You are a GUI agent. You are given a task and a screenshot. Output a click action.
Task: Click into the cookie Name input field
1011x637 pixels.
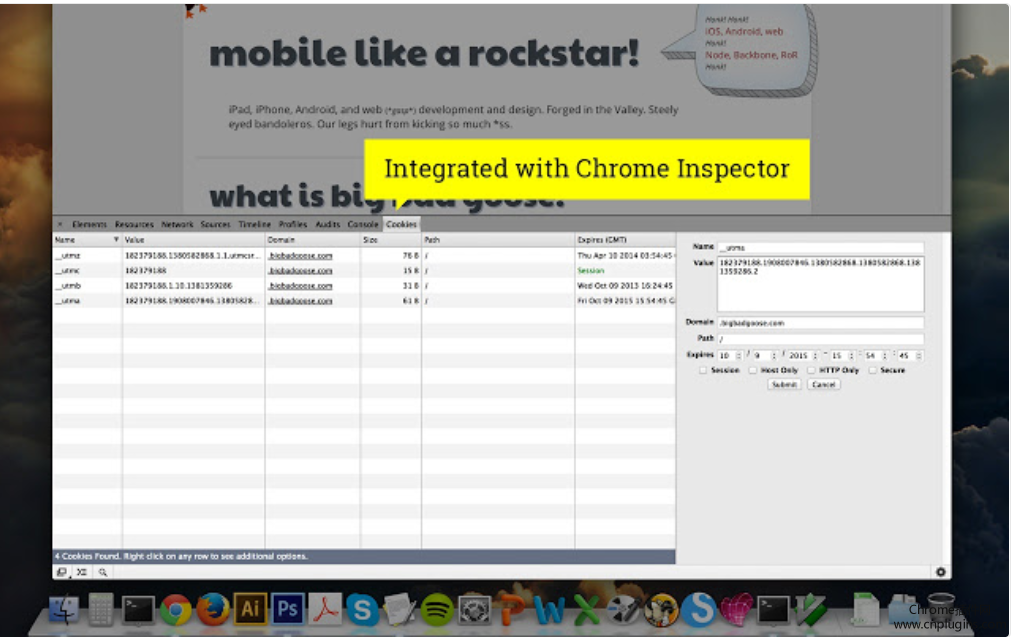click(x=820, y=248)
